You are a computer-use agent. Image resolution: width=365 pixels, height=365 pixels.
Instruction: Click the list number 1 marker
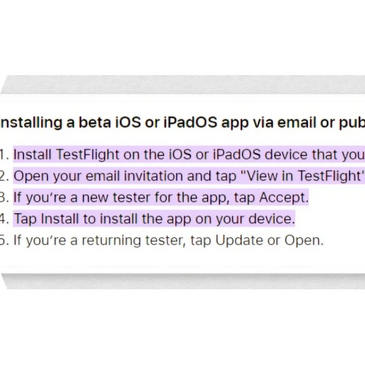(x=4, y=155)
